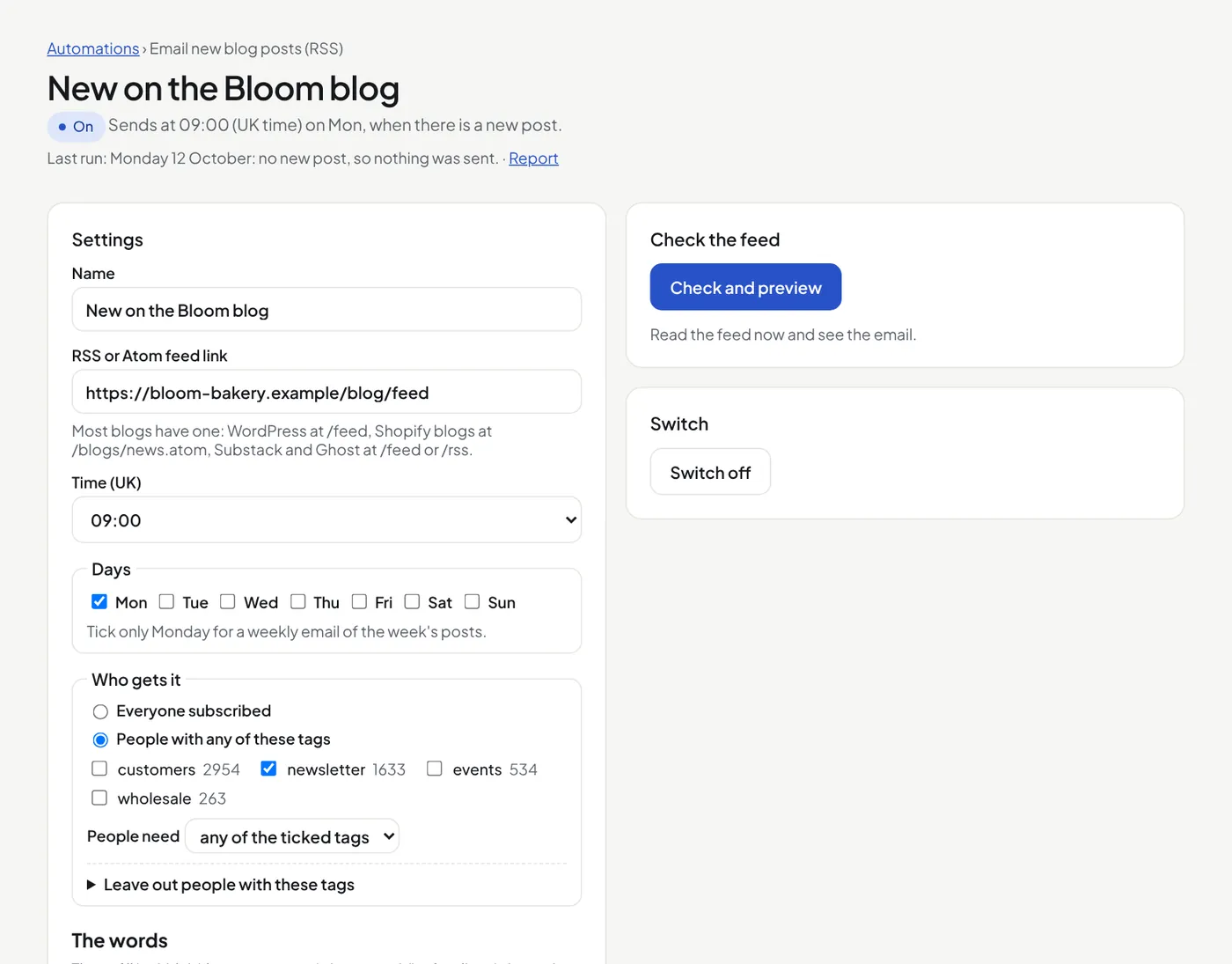This screenshot has height=964, width=1232.
Task: Untick the newsletter tag checkbox
Action: click(269, 769)
